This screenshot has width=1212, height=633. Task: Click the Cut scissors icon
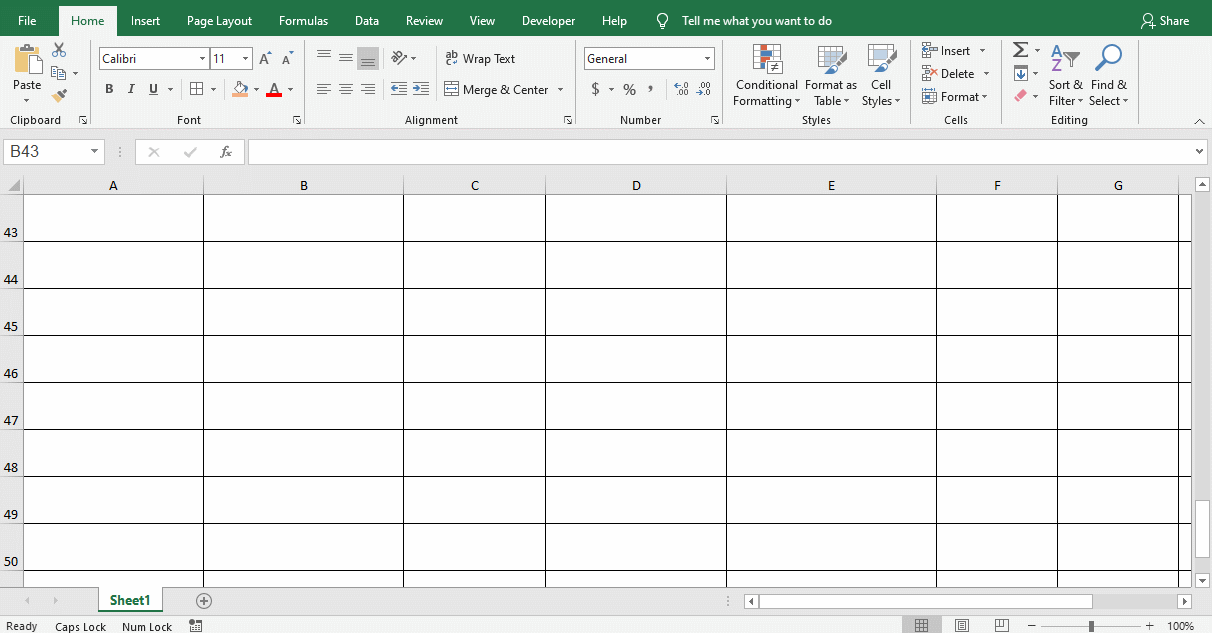(59, 50)
